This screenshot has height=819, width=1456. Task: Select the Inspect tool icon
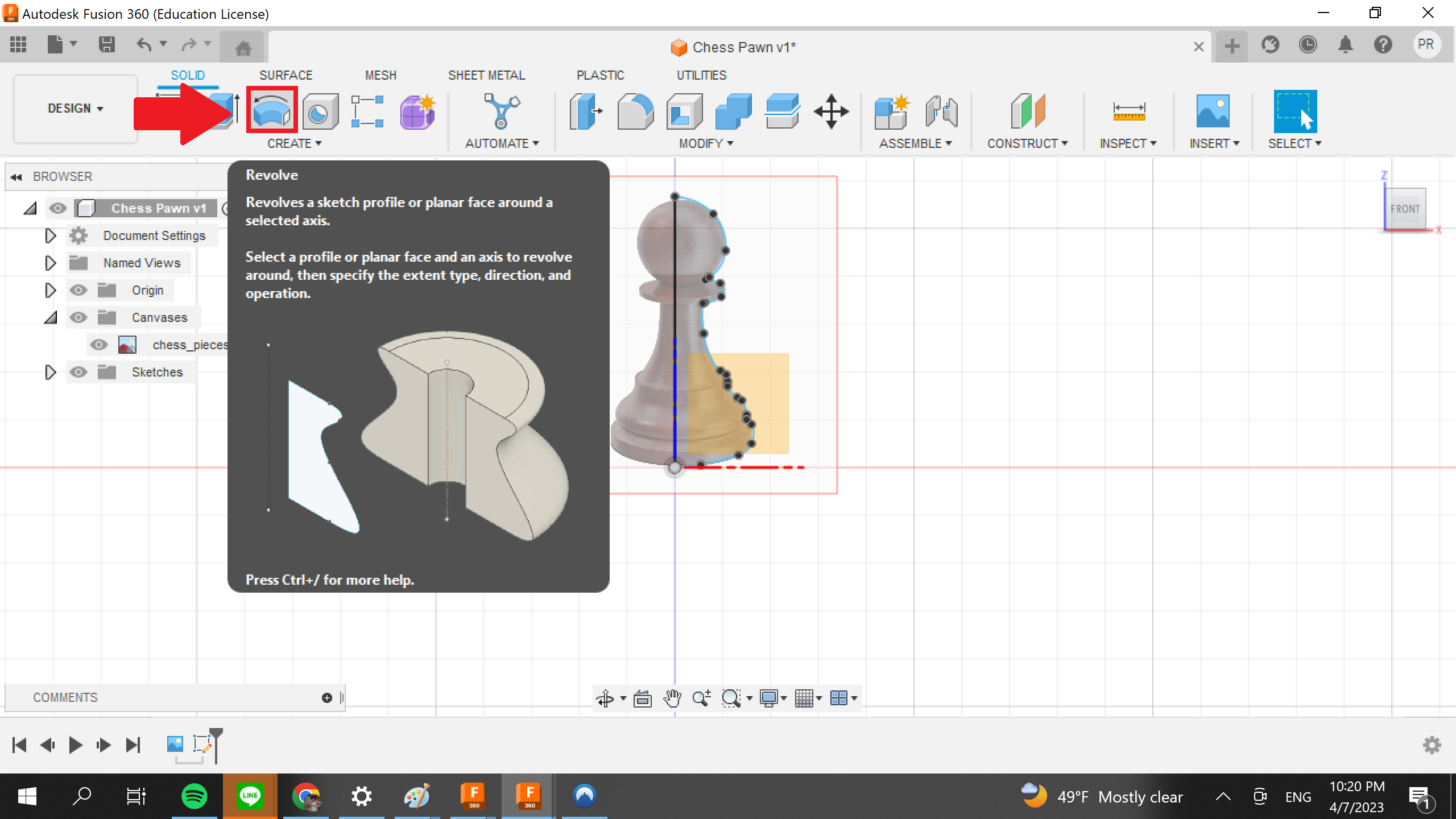[1129, 111]
